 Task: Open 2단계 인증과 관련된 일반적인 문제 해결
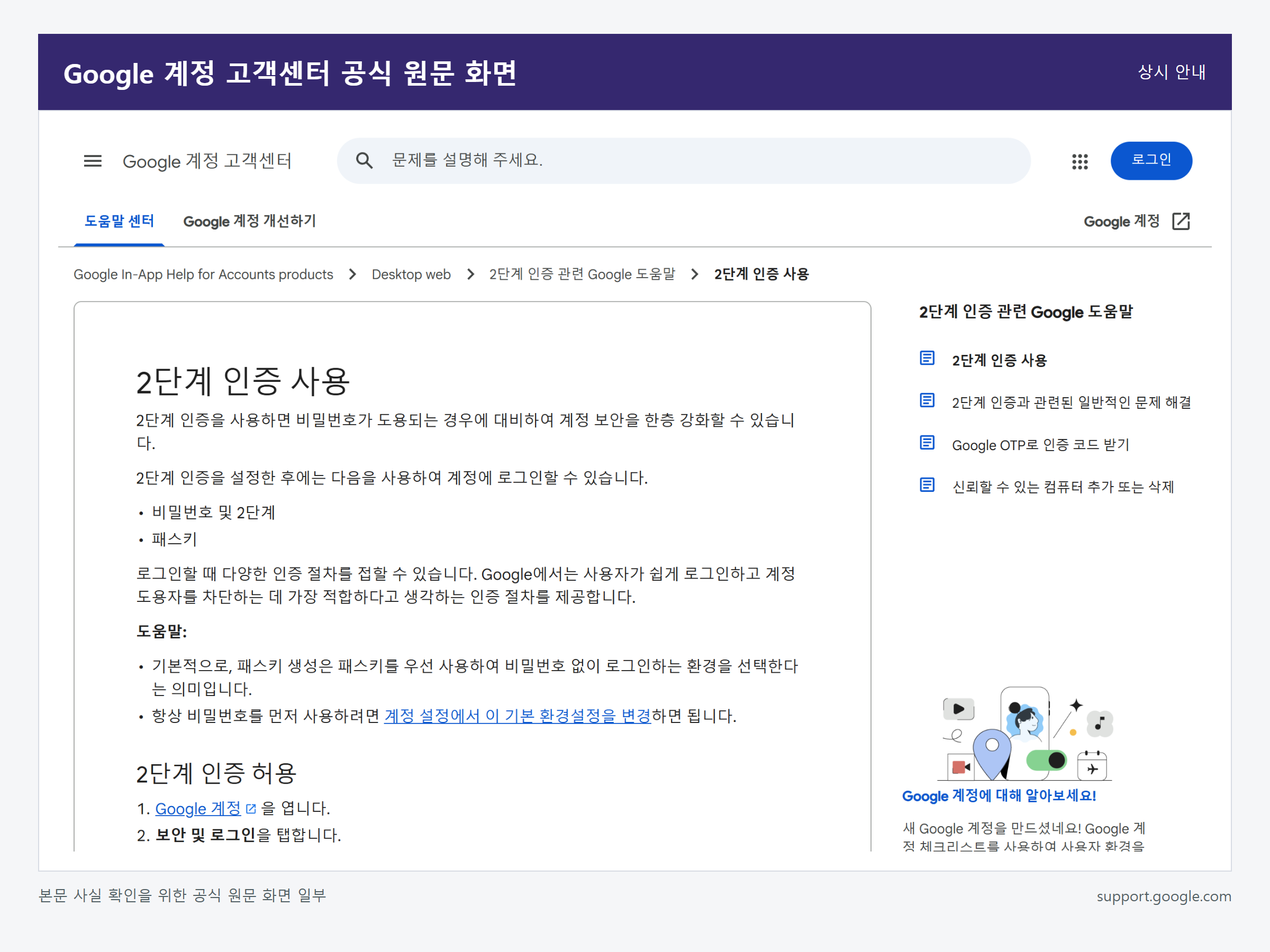(1072, 402)
